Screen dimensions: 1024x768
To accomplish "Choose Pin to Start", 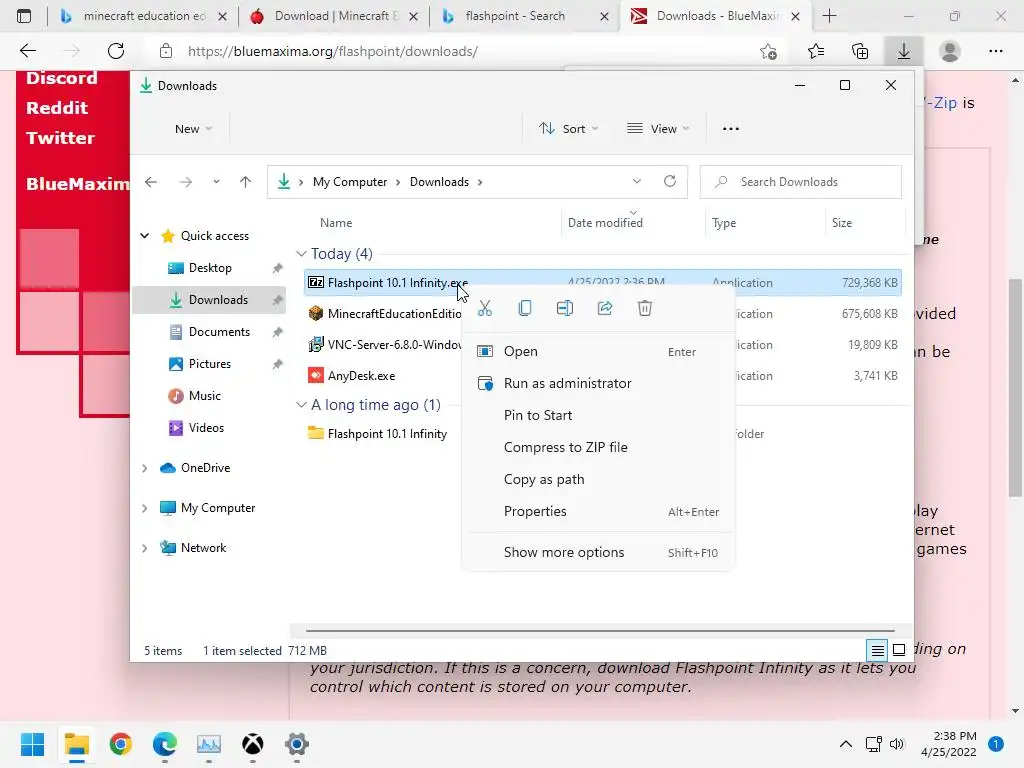I will [598, 415].
